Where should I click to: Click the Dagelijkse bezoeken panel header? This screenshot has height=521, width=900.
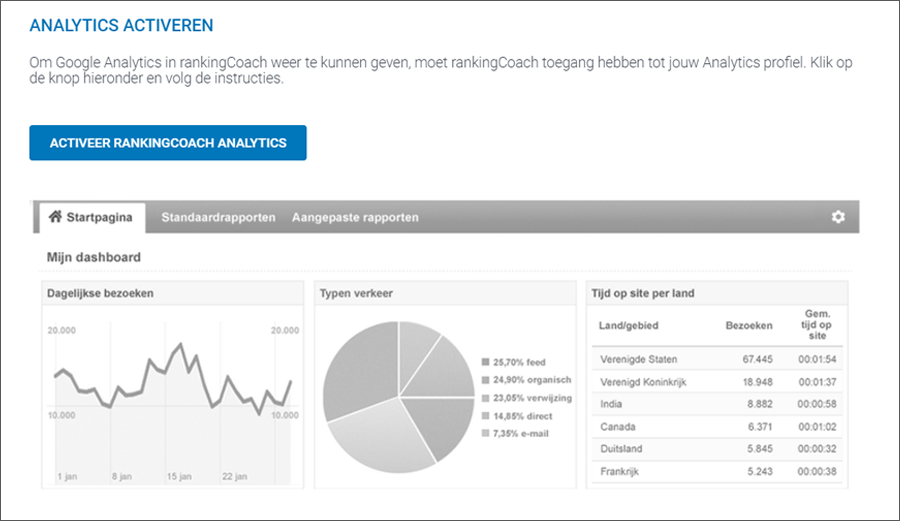(x=172, y=293)
